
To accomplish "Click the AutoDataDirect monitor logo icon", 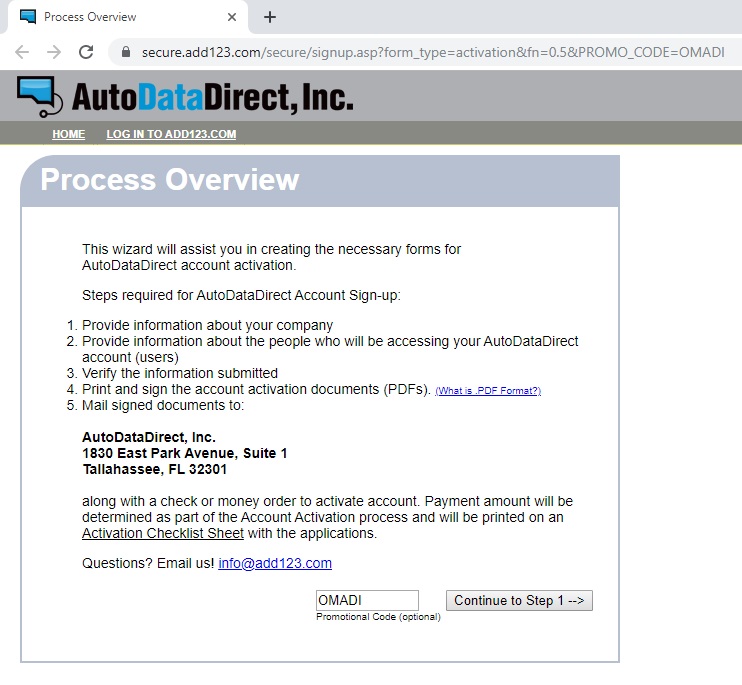I will 40,97.
